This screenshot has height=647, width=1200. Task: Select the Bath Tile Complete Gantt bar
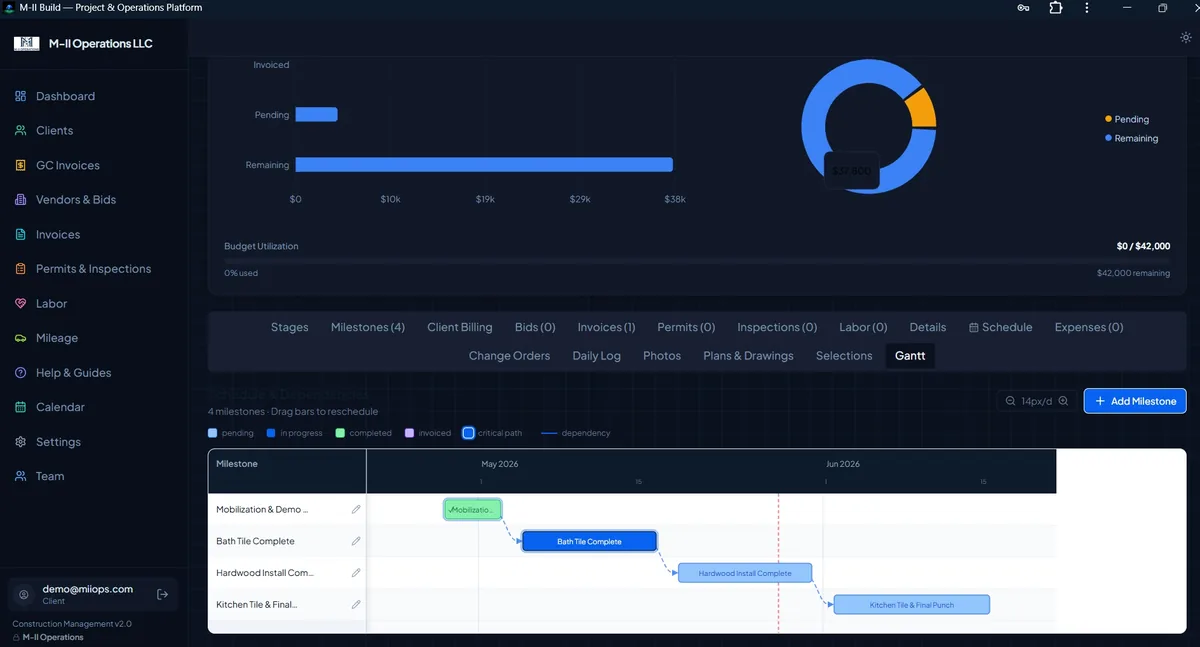click(x=589, y=541)
